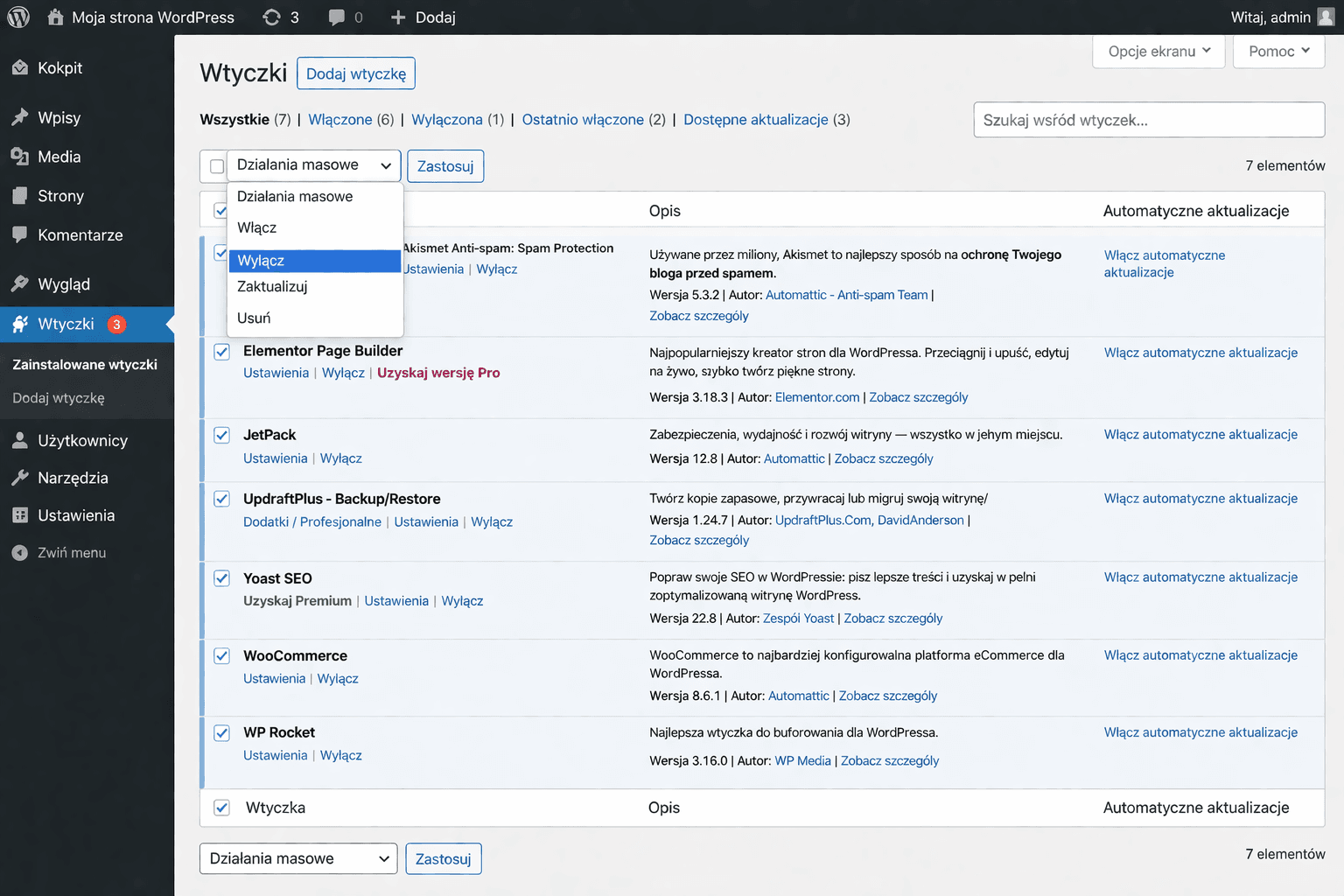The width and height of the screenshot is (1344, 896).
Task: Open the WP Media author link
Action: tap(803, 761)
